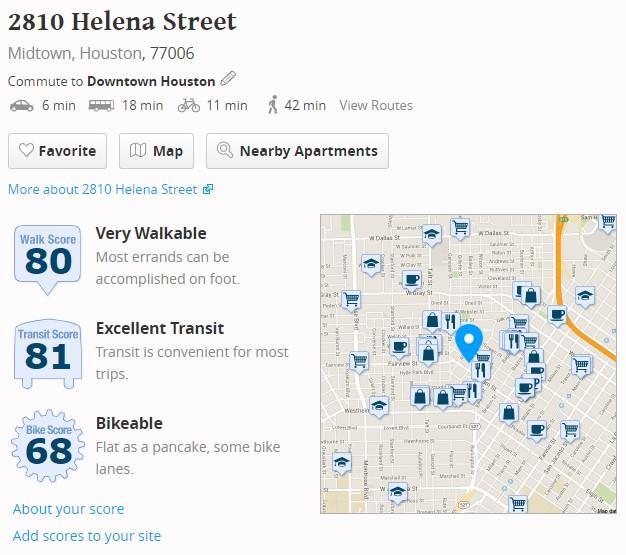Select the bicycle commute time icon
This screenshot has height=555, width=626.
(189, 105)
